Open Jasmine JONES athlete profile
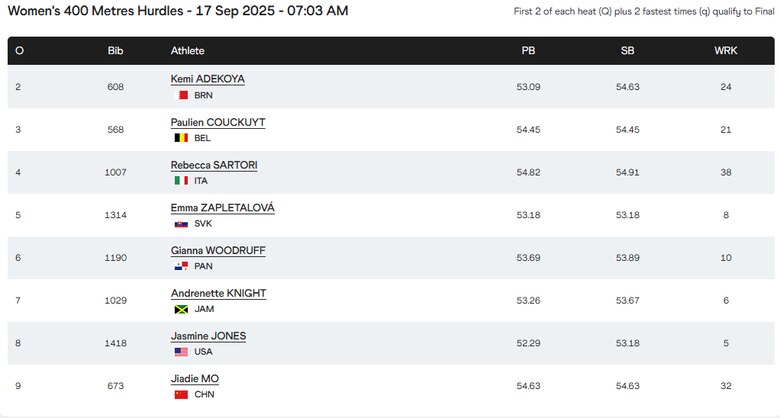 point(208,336)
